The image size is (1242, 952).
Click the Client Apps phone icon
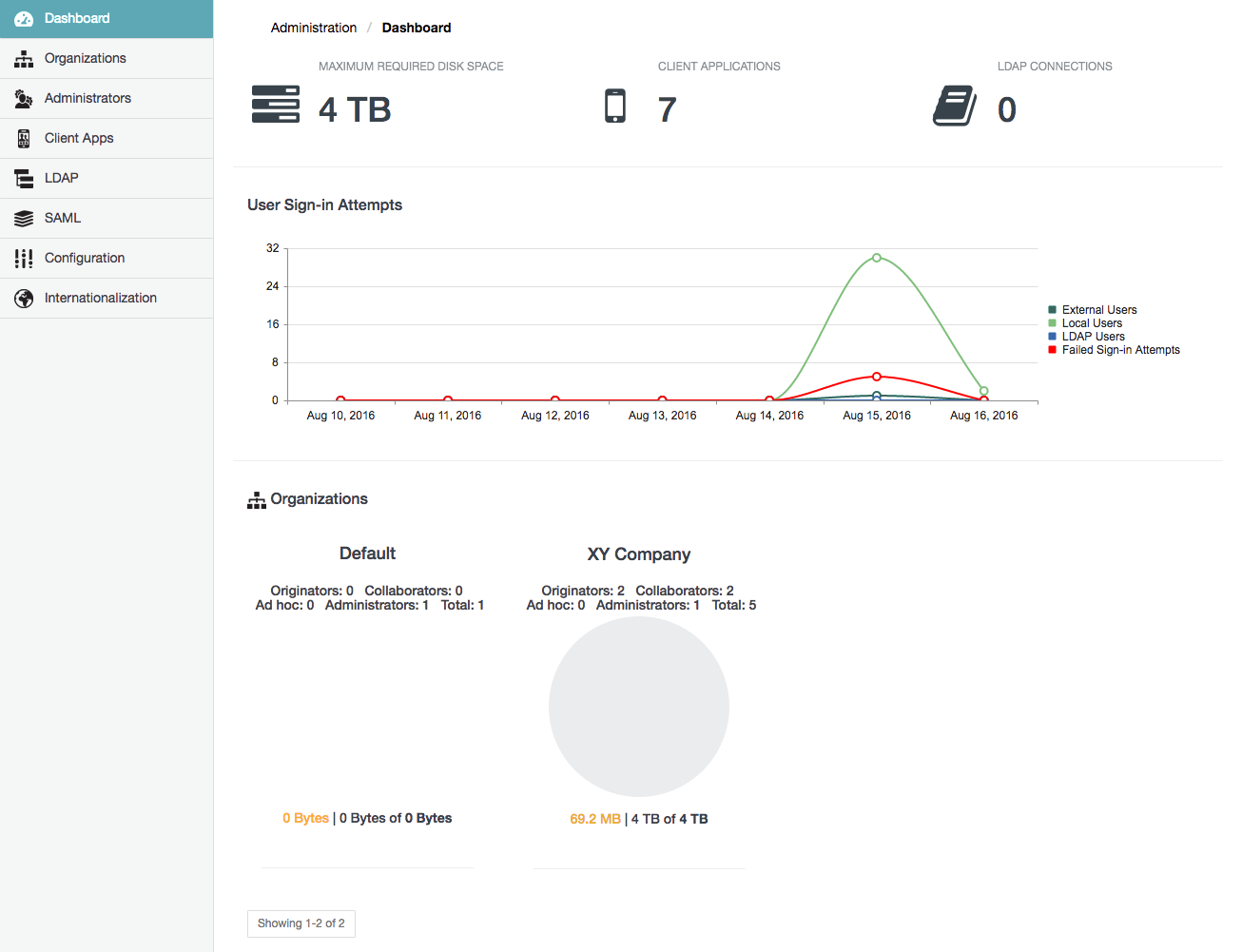[x=24, y=139]
